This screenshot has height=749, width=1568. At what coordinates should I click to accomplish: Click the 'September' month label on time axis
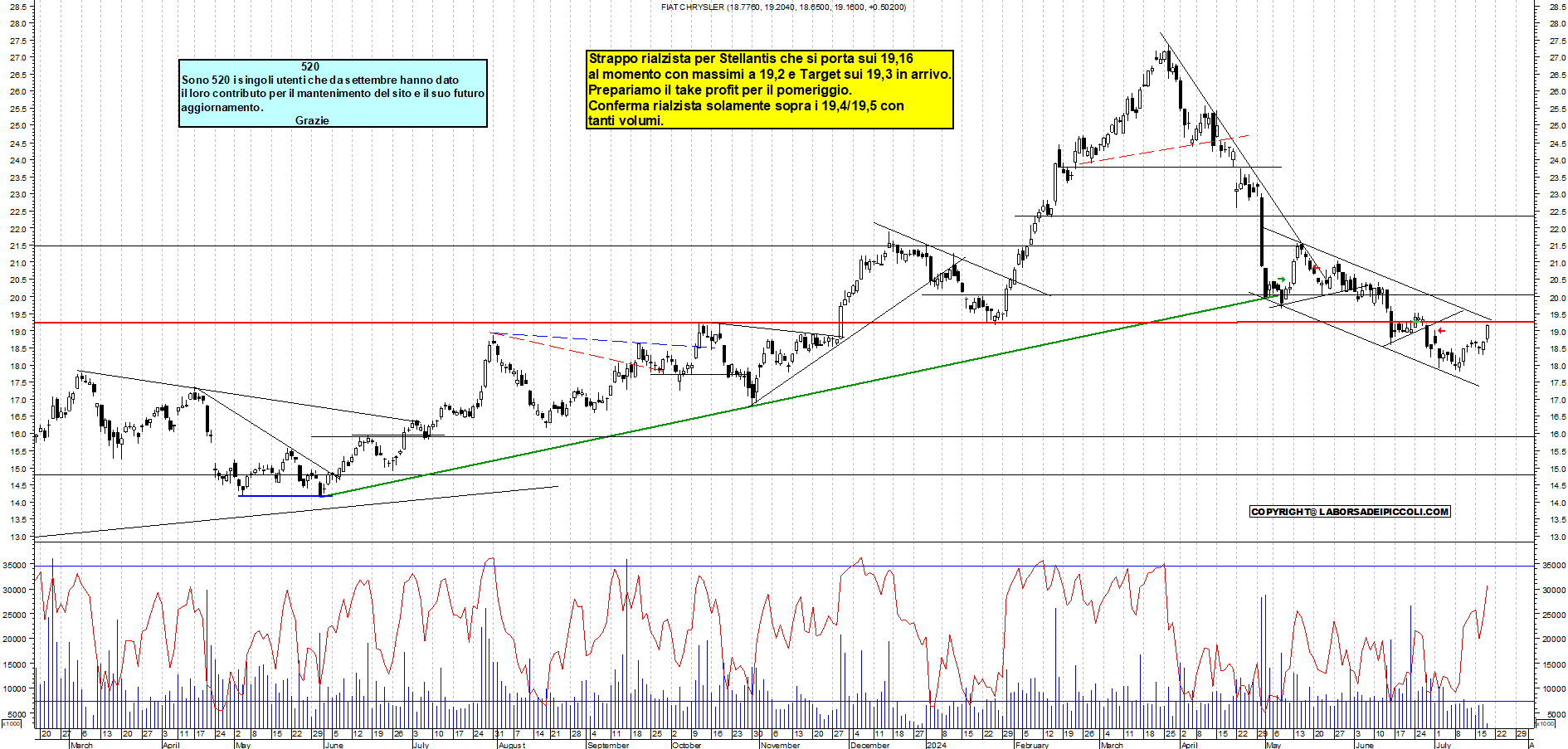click(x=608, y=745)
